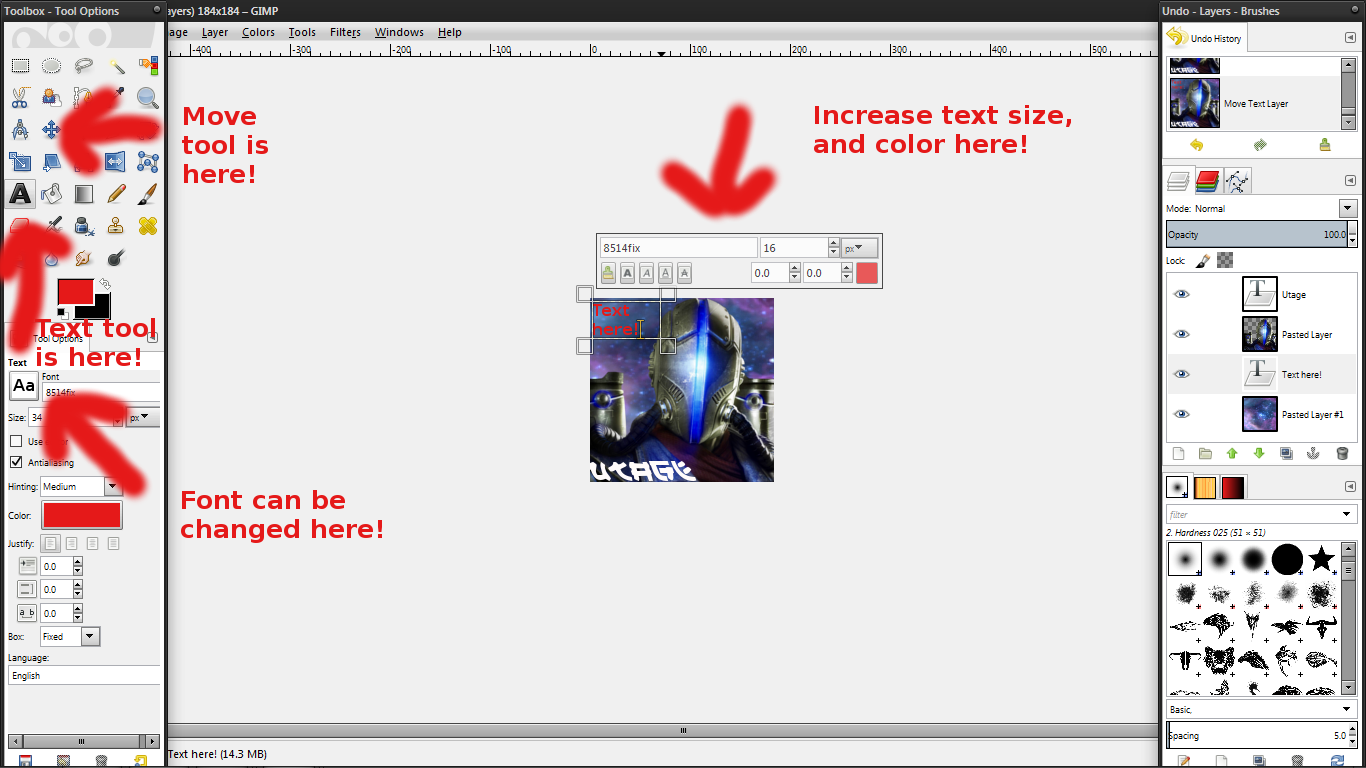
Task: Activate the Cage Transform tool
Action: tap(148, 162)
